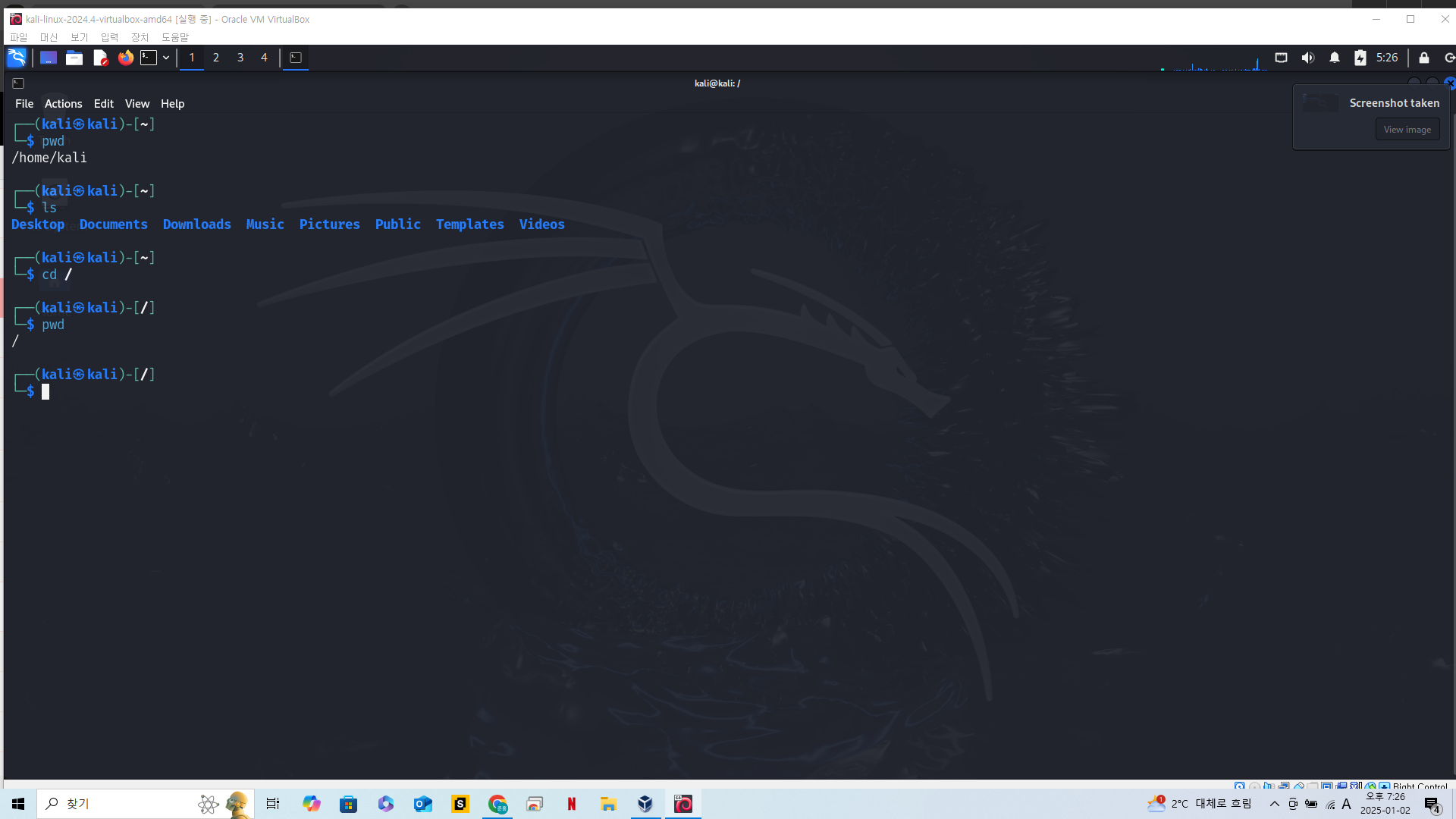
Task: Open the file manager from panel
Action: [74, 58]
